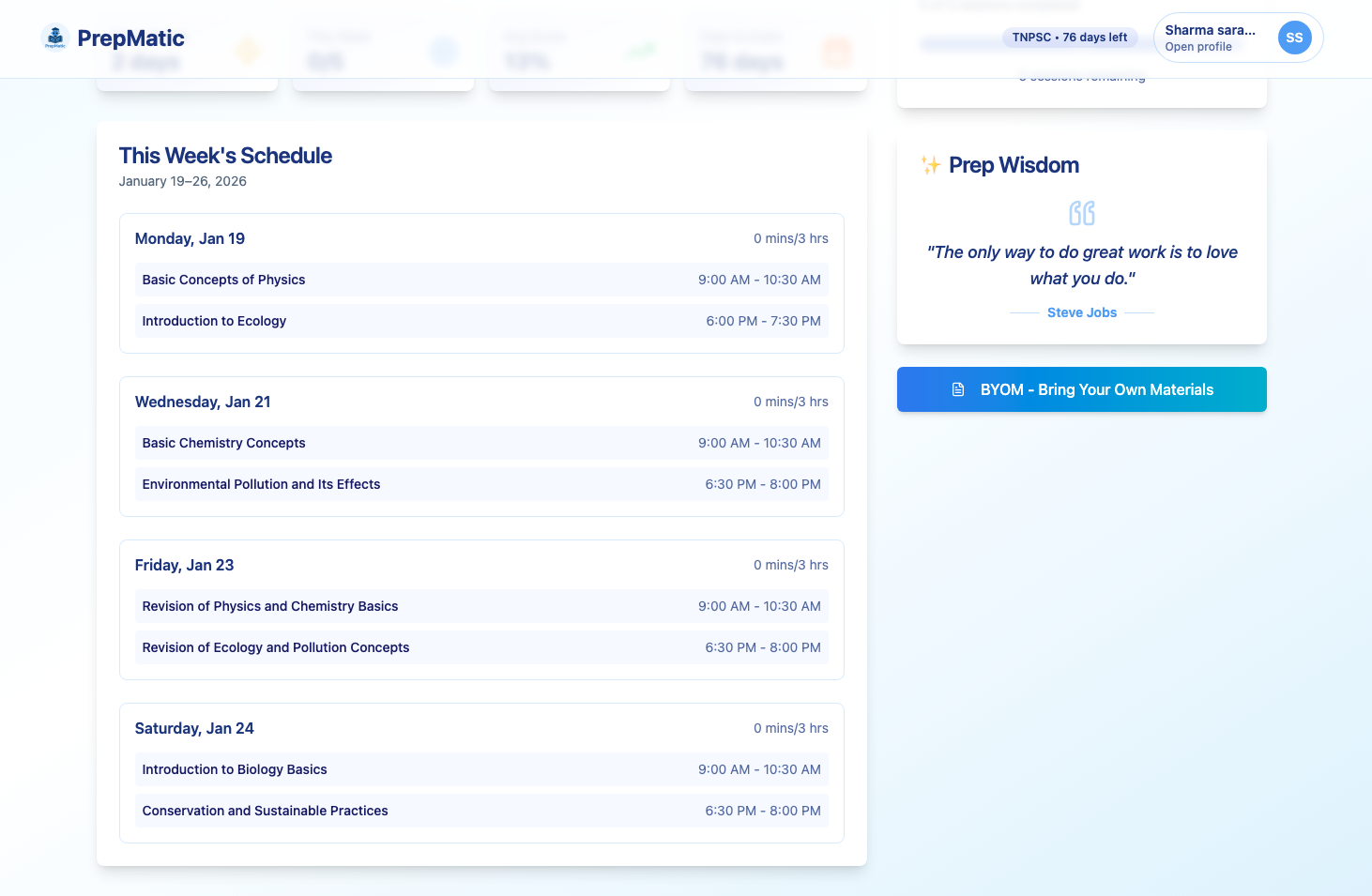Click the document icon inside the BYOM banner
The image size is (1372, 896).
956,388
